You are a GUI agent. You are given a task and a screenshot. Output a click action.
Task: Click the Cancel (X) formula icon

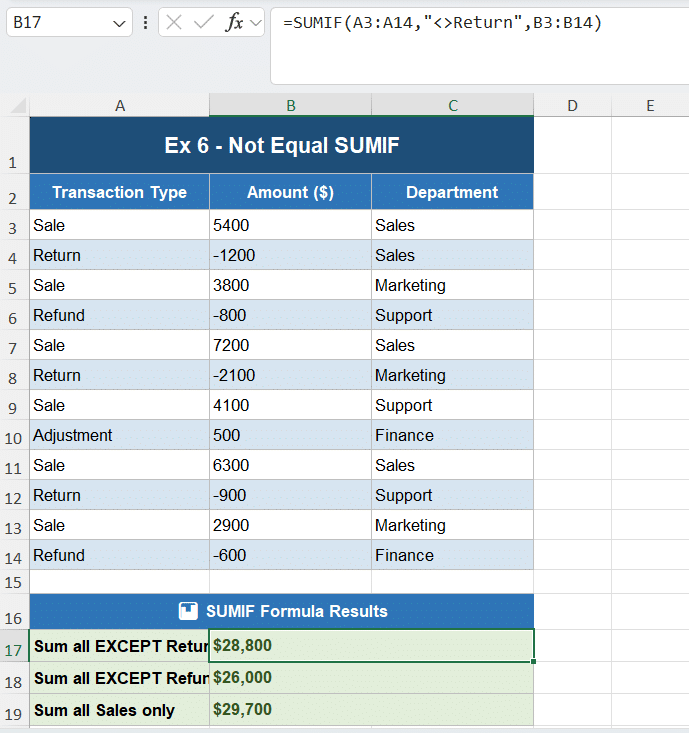[x=174, y=22]
